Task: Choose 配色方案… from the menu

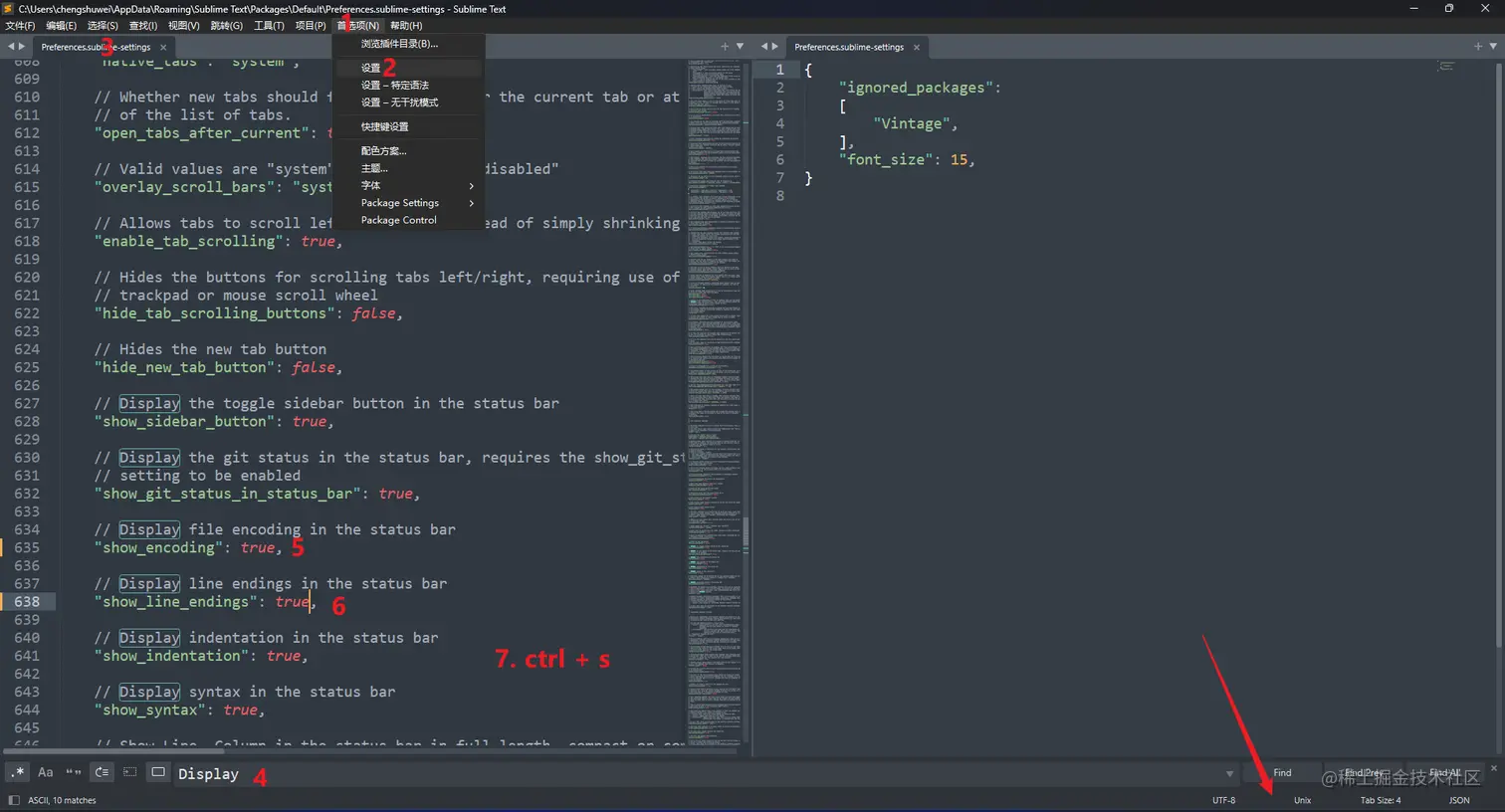Action: (x=408, y=151)
